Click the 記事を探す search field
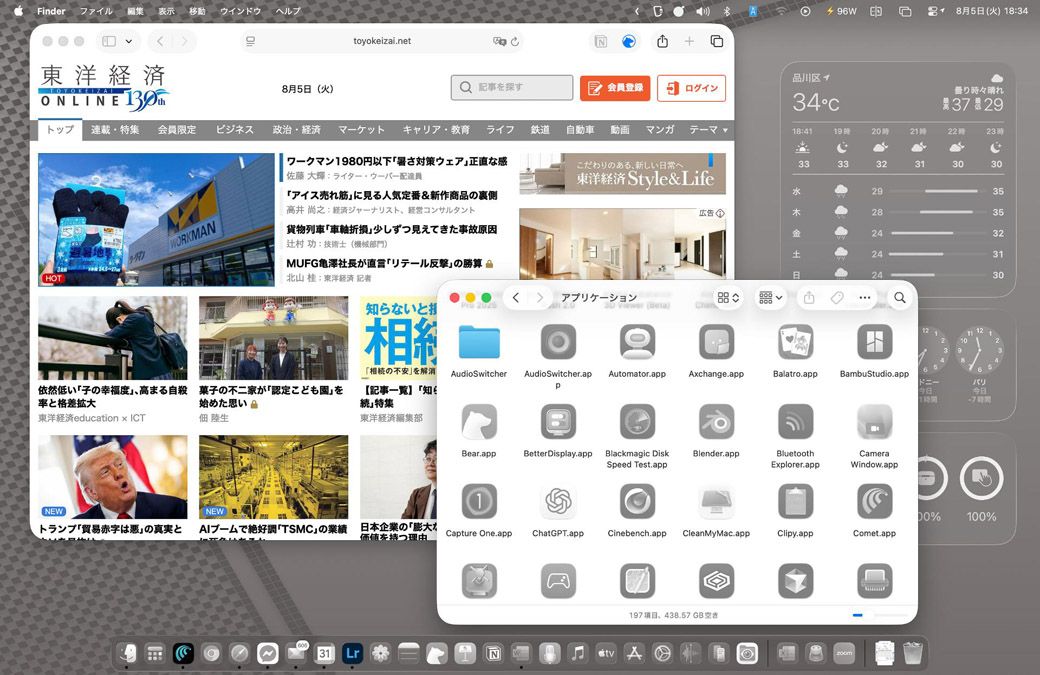This screenshot has width=1040, height=675. [511, 88]
